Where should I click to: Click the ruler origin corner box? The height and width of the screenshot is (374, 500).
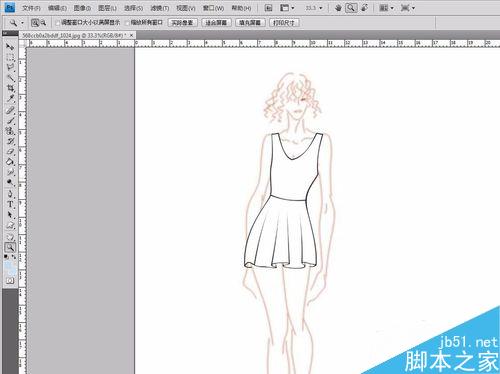coord(23,43)
